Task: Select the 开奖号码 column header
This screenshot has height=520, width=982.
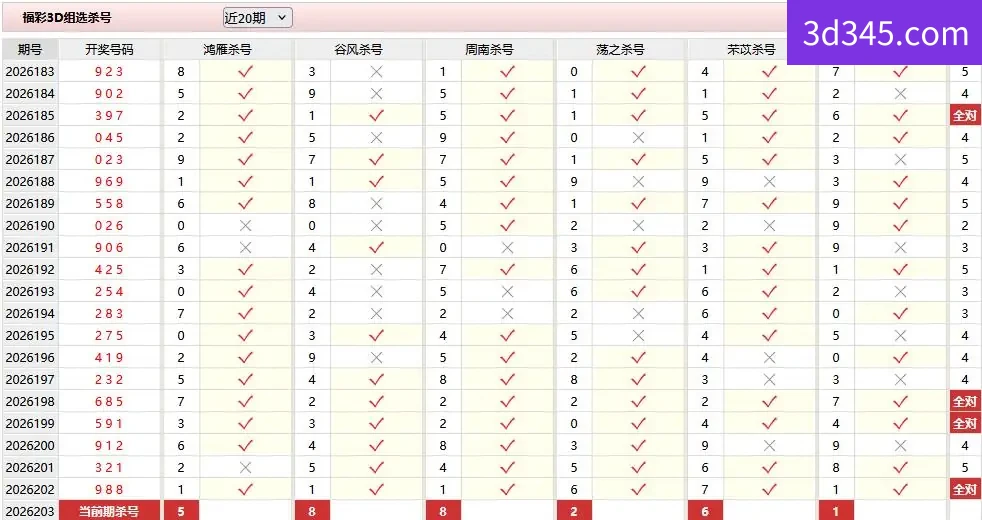Action: 110,49
